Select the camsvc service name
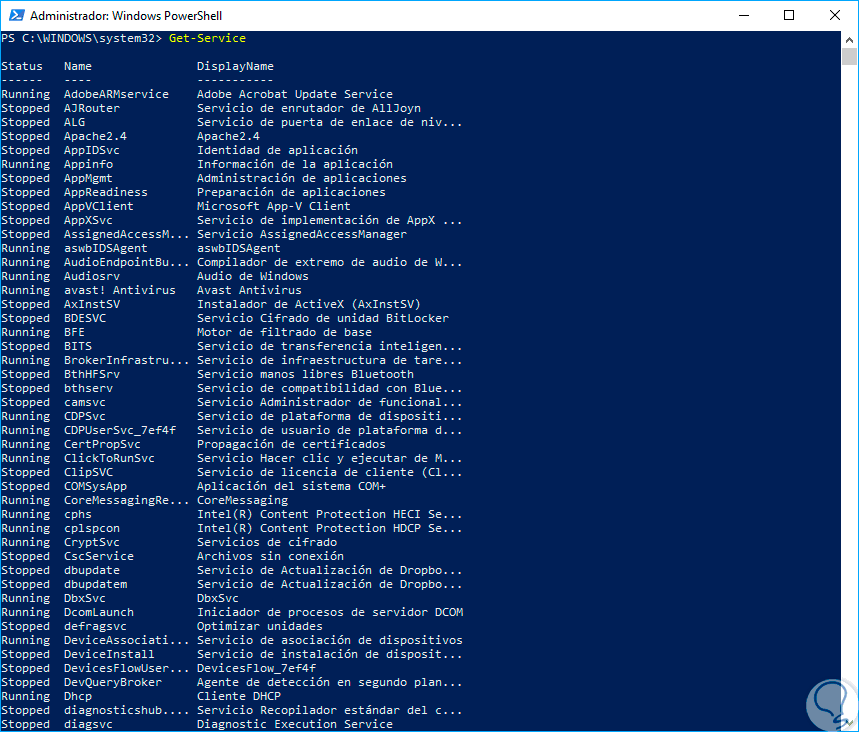 pos(85,403)
